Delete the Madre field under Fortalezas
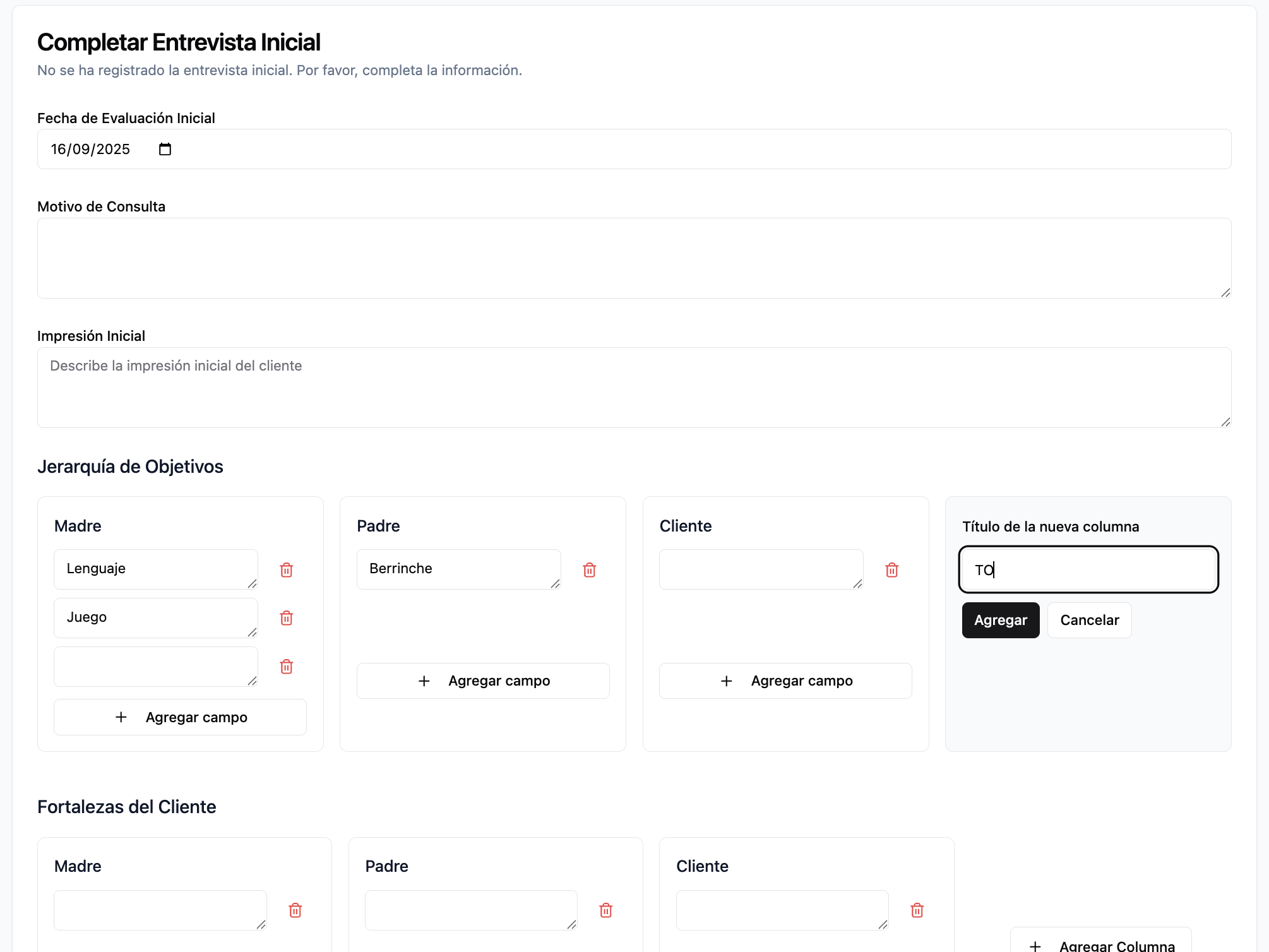Screen dimensions: 1269x952 click(295, 910)
